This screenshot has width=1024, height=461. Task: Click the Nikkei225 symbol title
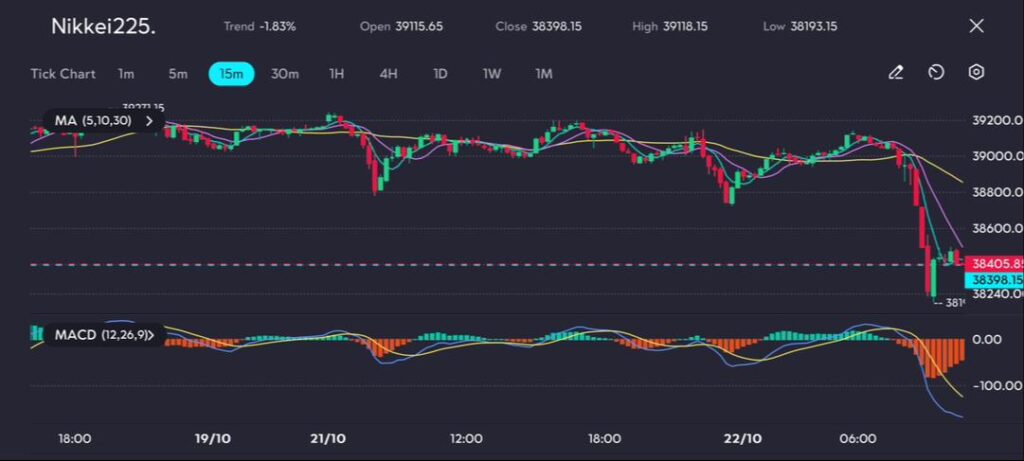[103, 27]
